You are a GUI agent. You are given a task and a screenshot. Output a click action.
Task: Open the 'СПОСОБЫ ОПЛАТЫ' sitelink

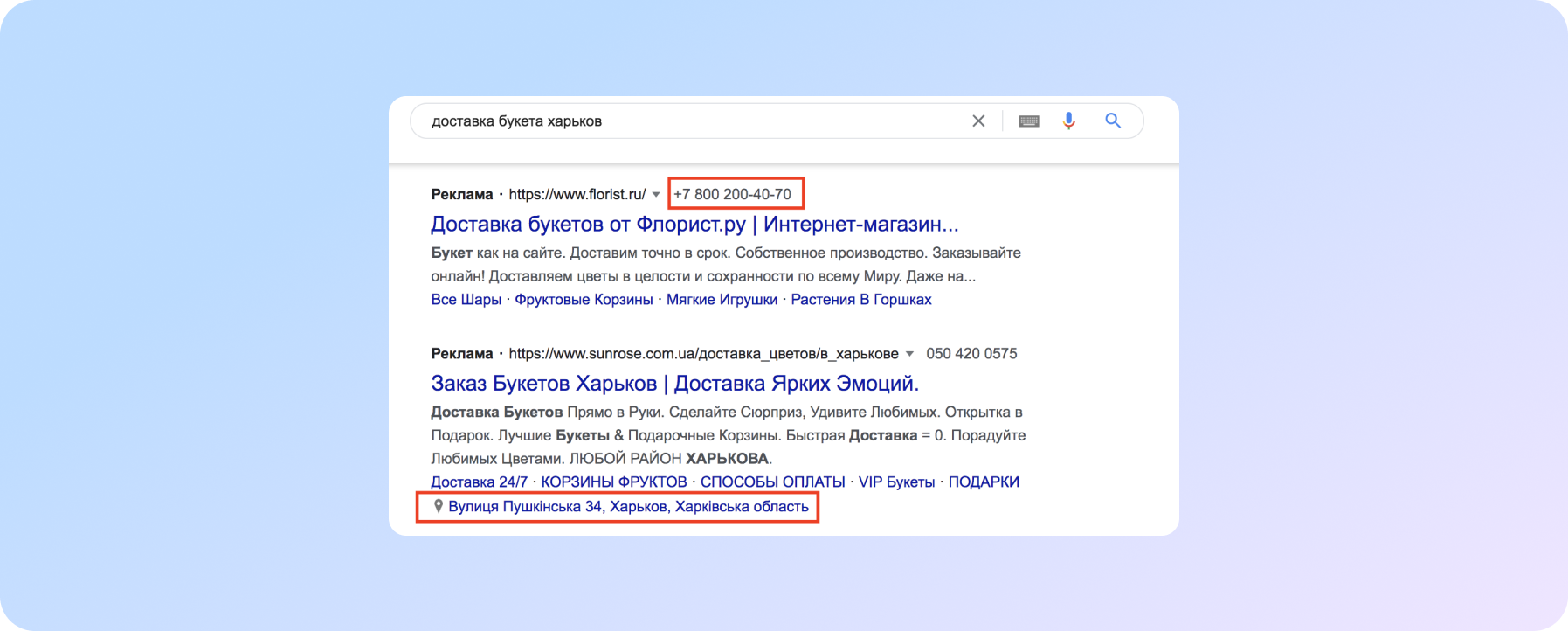[x=773, y=482]
